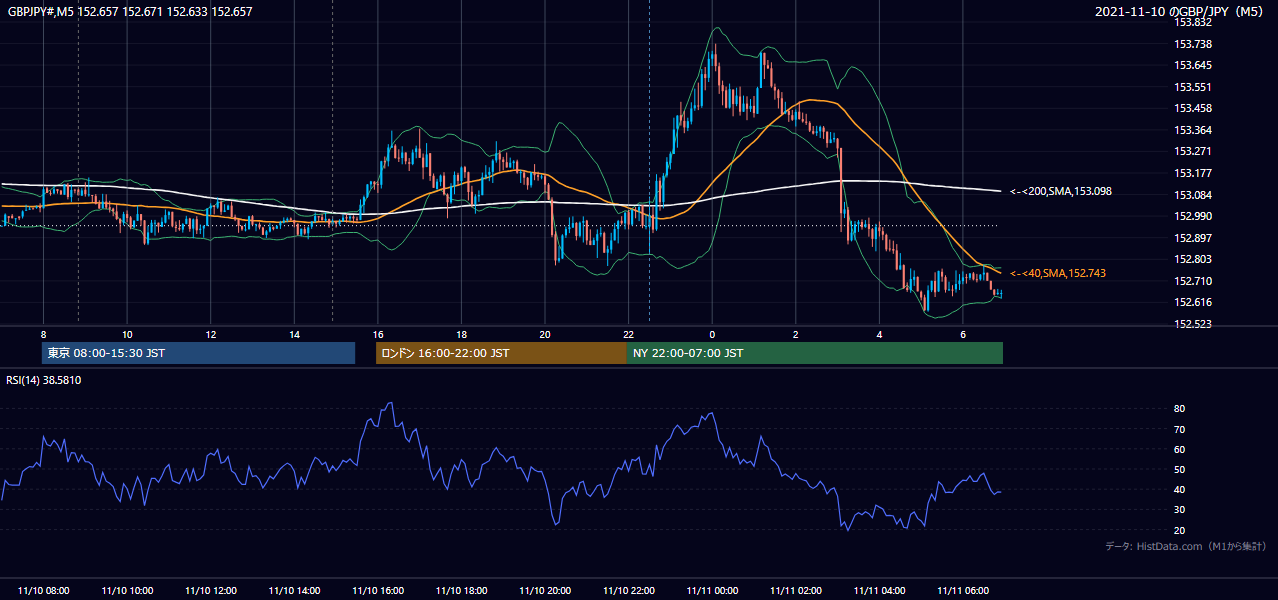
Task: Click the 40 SMA 152.743 line label
Action: click(x=1058, y=273)
